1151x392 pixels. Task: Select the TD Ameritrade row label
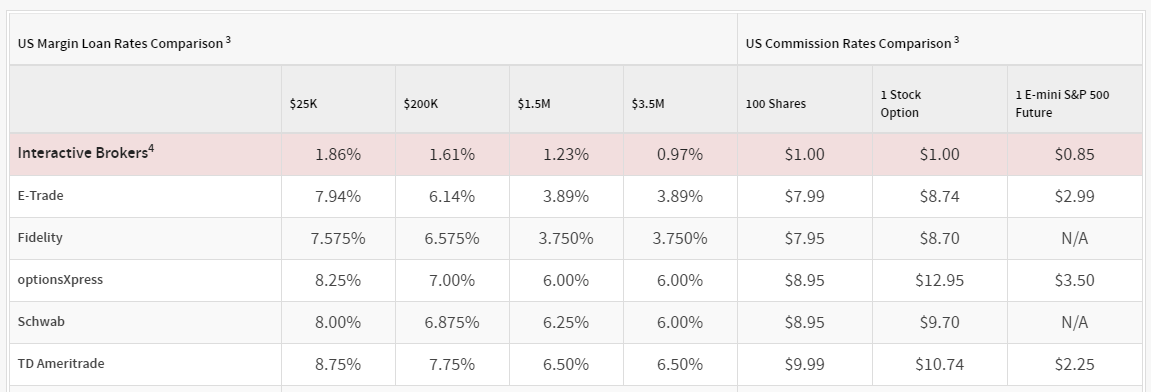(61, 363)
